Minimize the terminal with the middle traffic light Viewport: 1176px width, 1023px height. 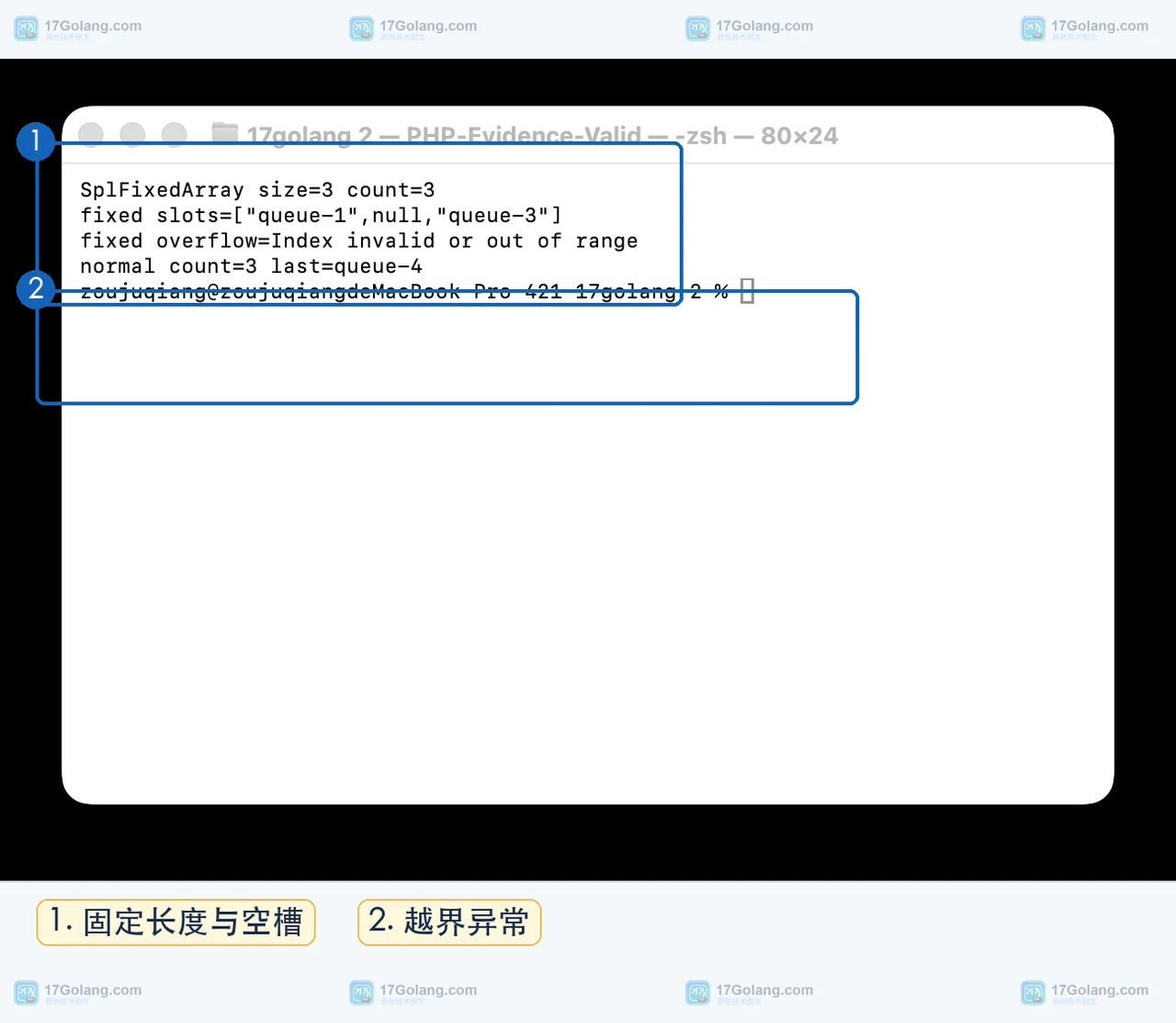pos(132,135)
